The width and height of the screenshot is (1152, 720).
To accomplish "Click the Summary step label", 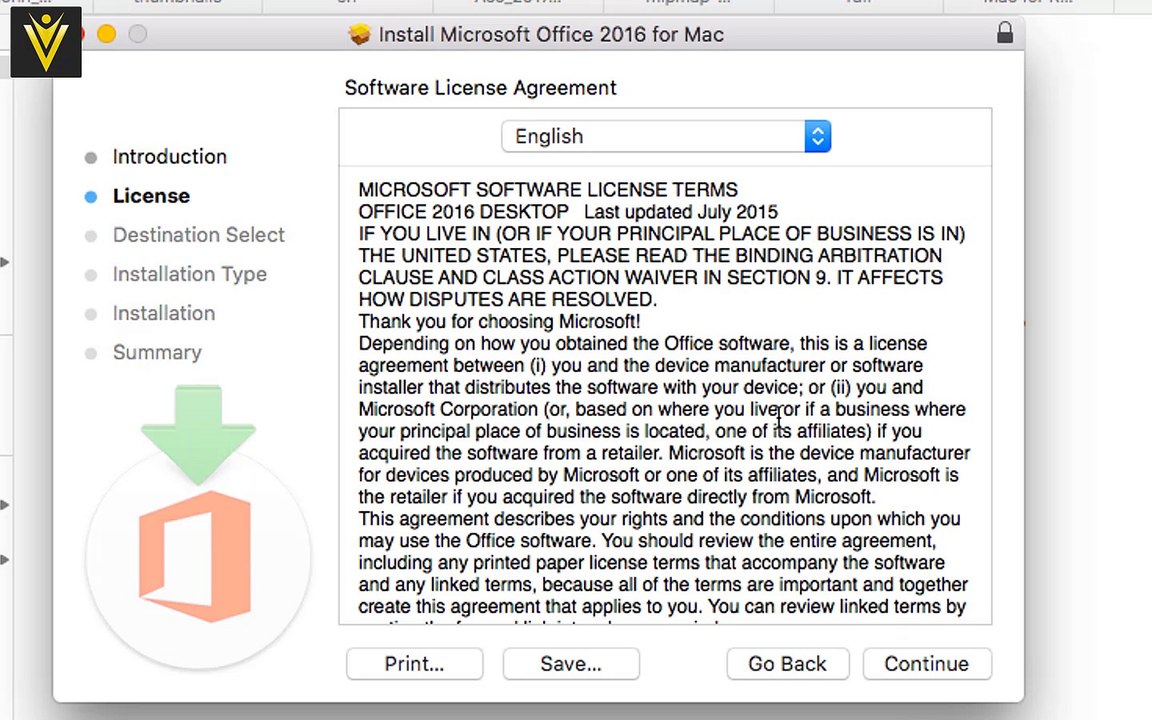I will [157, 353].
